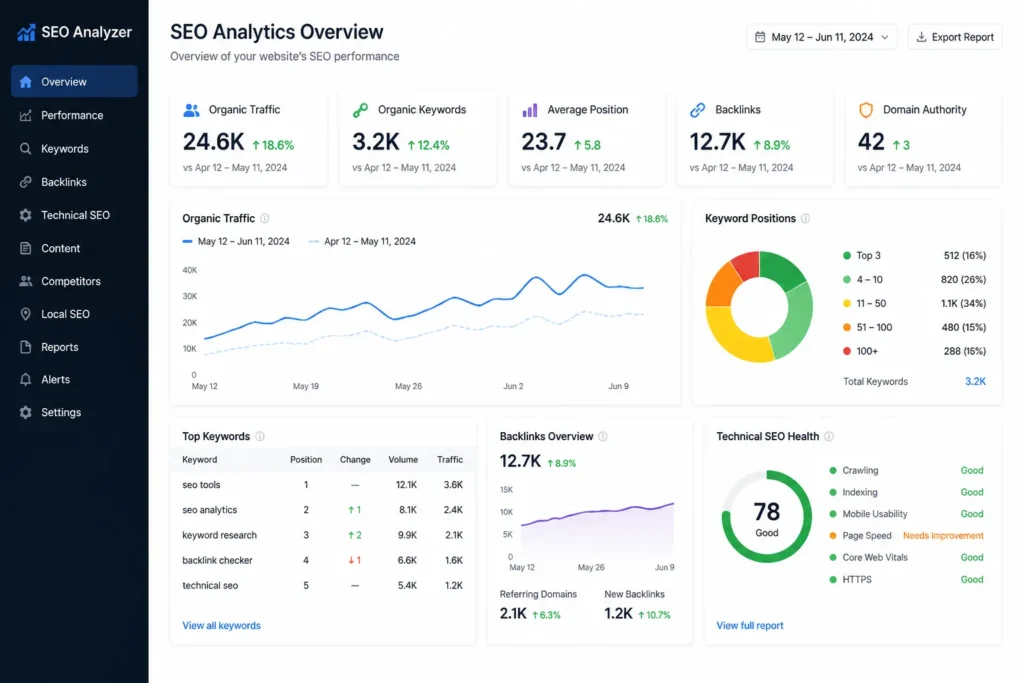Click the info icon beside Keyword Positions
The image size is (1024, 683).
coord(805,218)
